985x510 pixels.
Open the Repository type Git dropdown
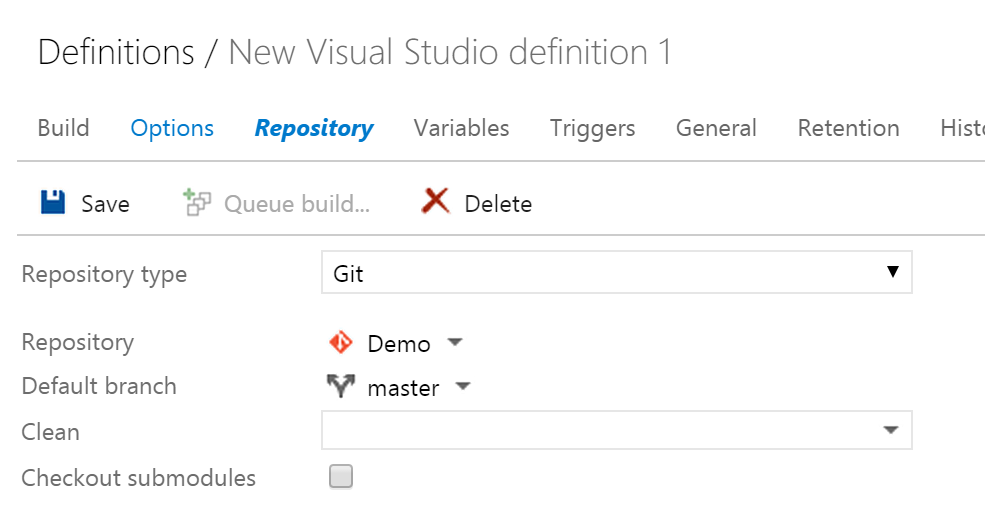click(x=616, y=273)
